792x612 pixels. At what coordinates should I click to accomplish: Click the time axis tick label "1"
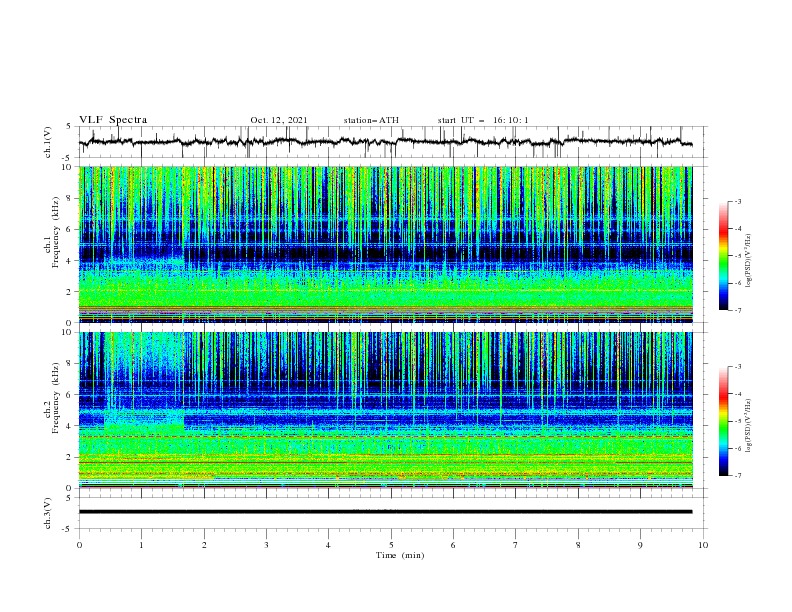(x=141, y=545)
